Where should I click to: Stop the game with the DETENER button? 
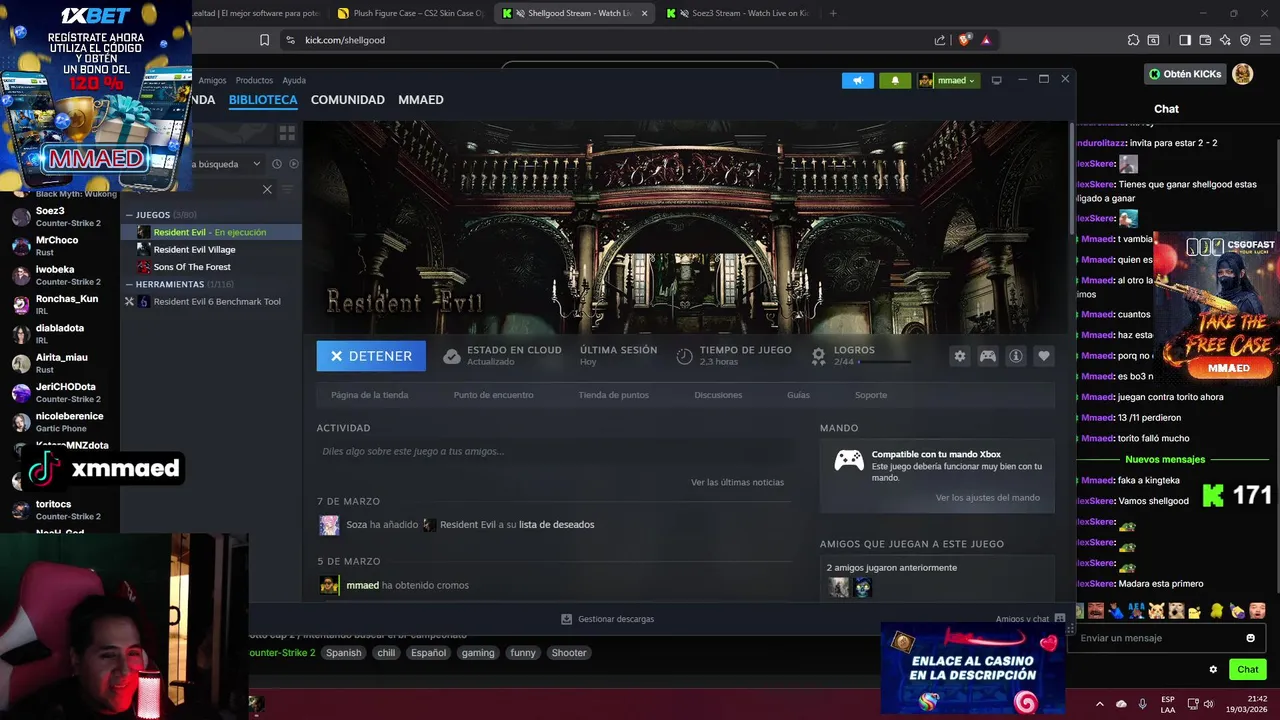[x=371, y=356]
